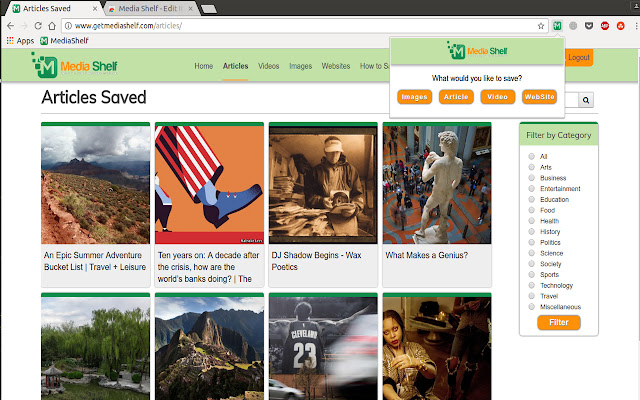Screen dimensions: 640x400
Task: Save Video via popup button
Action: tap(498, 97)
